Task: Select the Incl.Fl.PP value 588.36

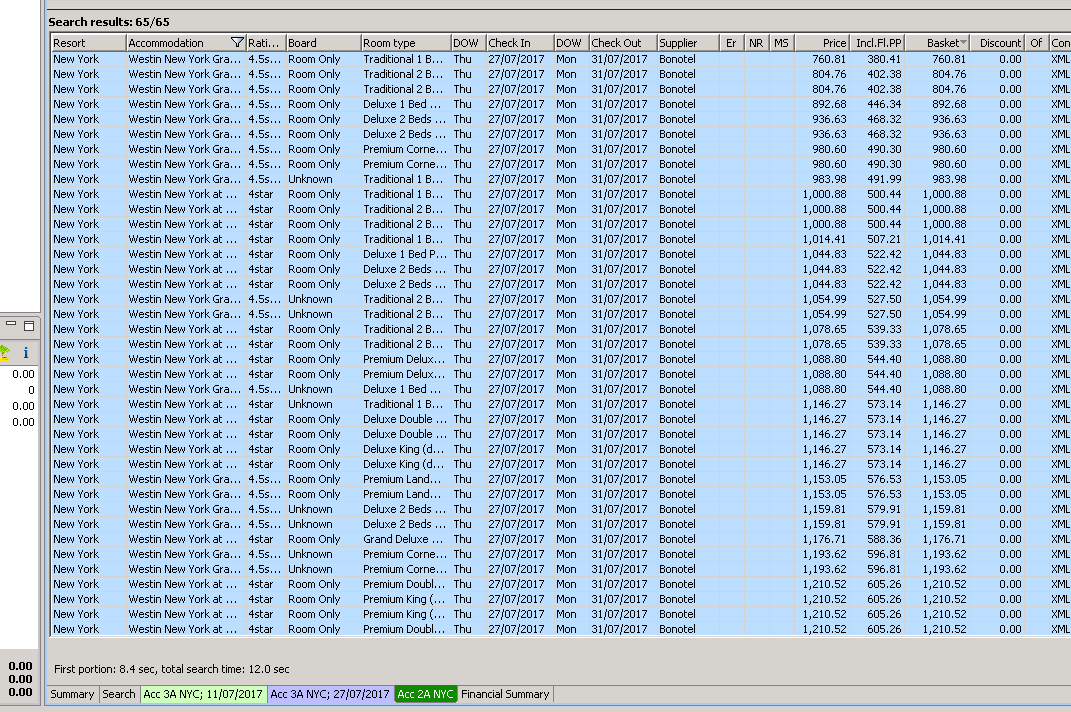Action: point(884,540)
